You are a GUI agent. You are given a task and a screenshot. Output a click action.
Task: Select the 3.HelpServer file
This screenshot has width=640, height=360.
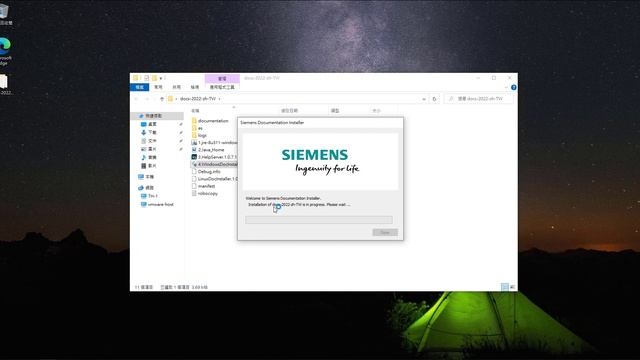214,157
